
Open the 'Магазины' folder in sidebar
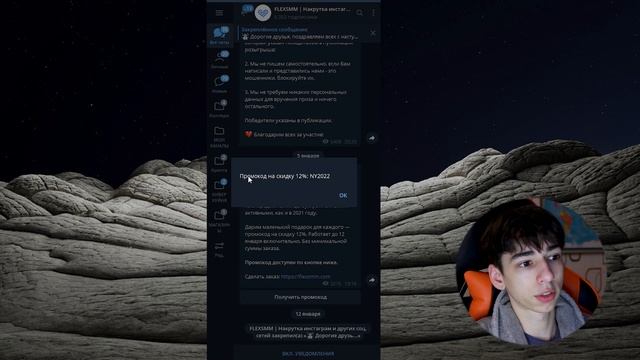pos(220,221)
